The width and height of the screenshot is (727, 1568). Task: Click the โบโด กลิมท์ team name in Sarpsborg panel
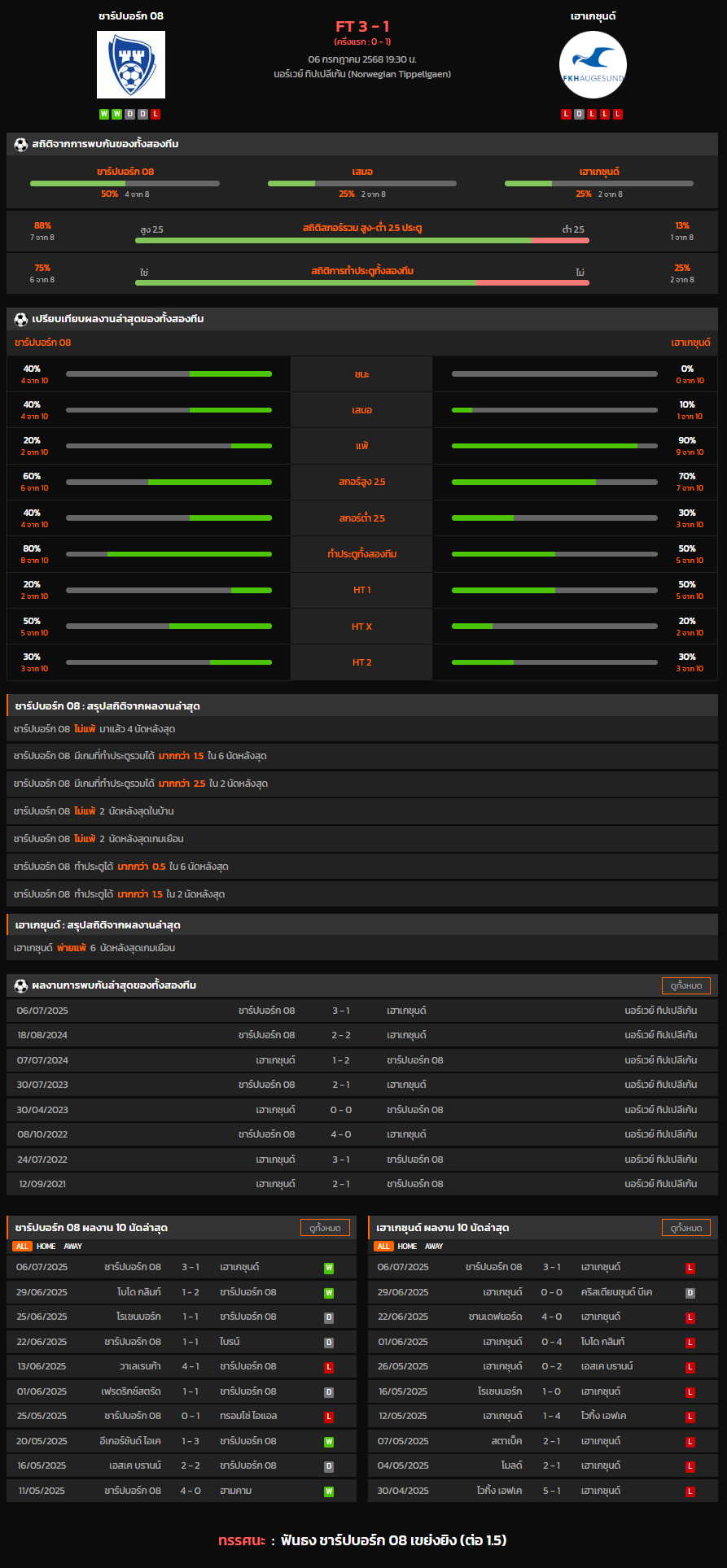139,1292
